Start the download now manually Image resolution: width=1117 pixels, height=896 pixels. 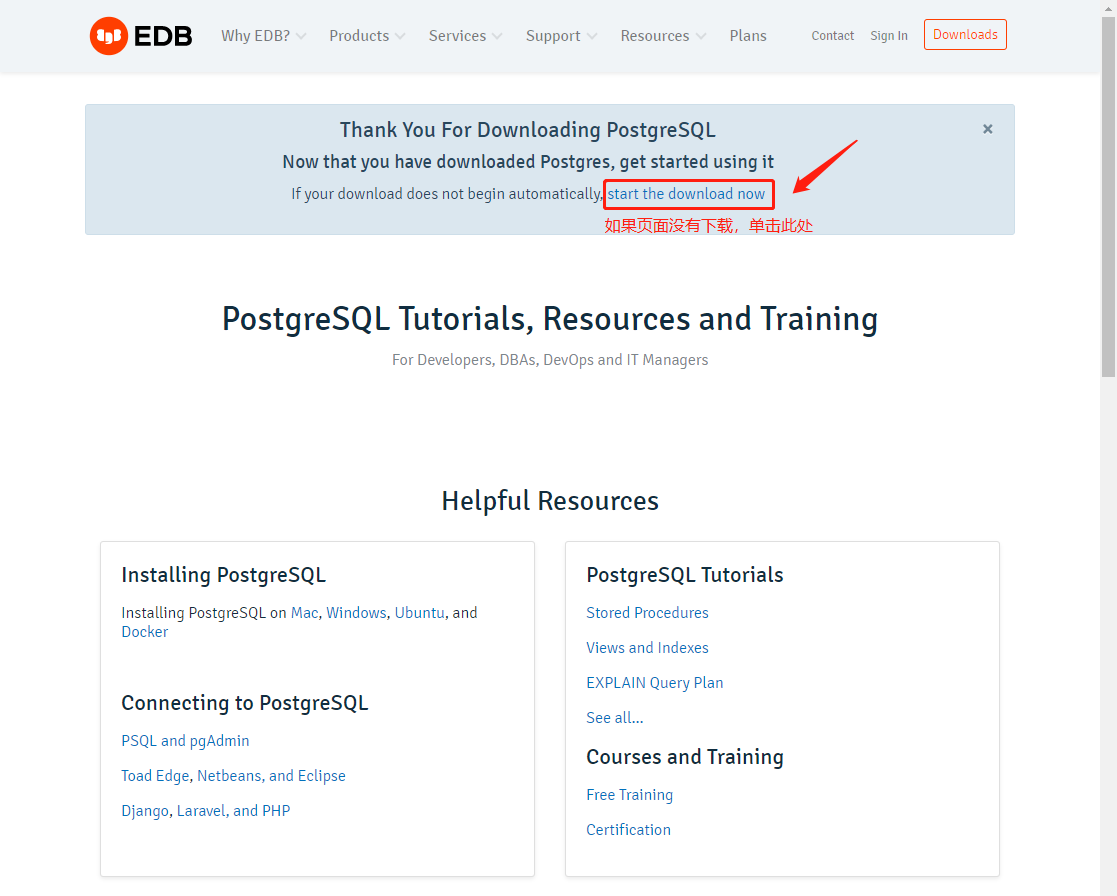pyautogui.click(x=688, y=193)
